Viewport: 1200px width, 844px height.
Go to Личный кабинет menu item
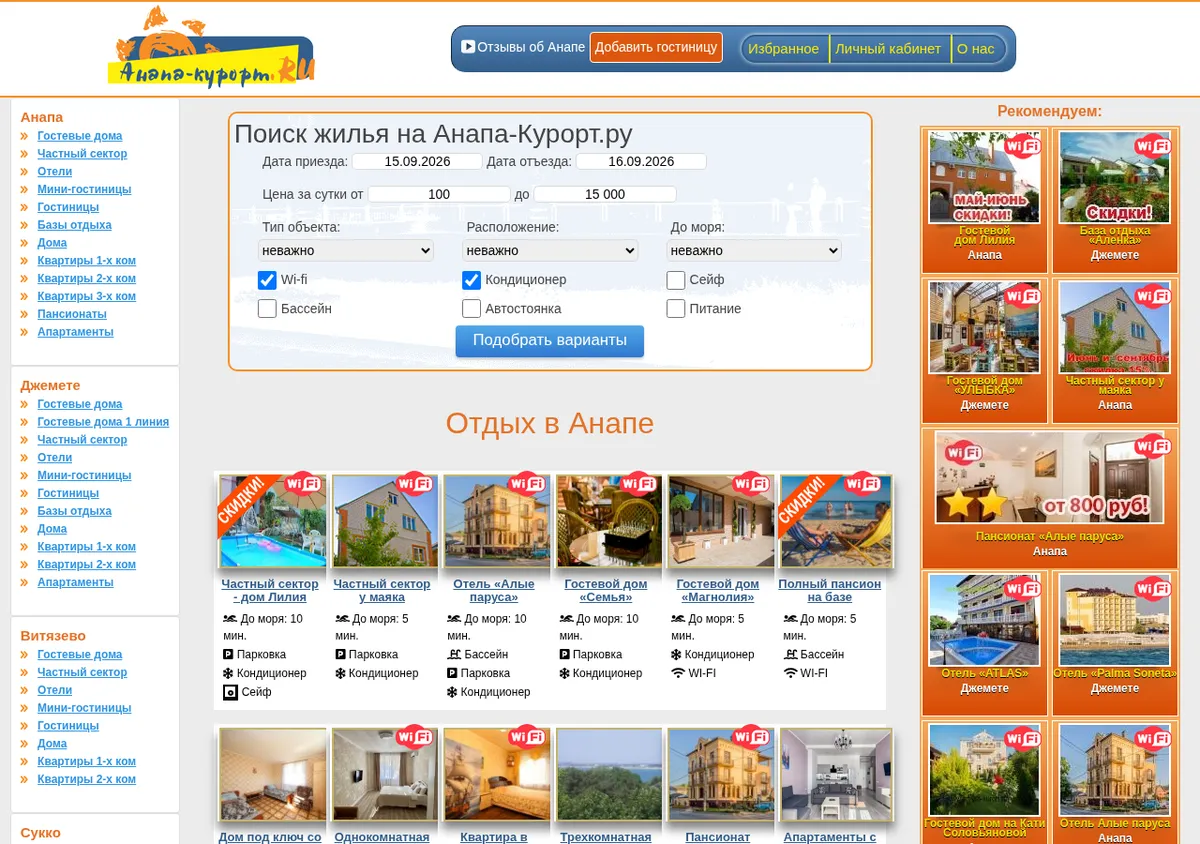pos(888,48)
